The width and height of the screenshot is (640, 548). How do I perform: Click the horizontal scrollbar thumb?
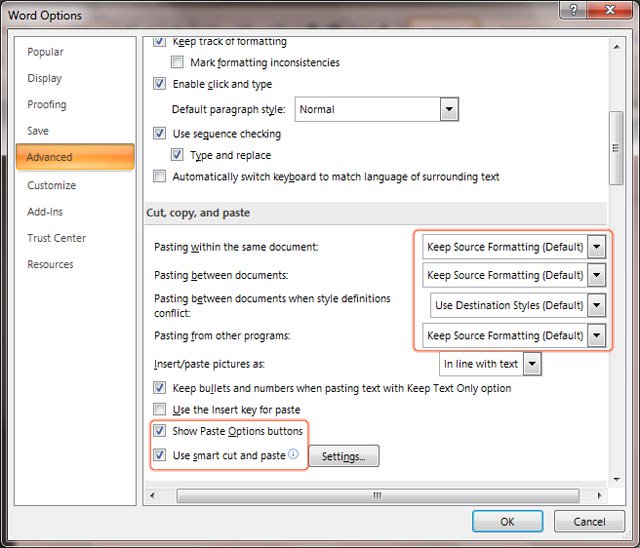[378, 495]
